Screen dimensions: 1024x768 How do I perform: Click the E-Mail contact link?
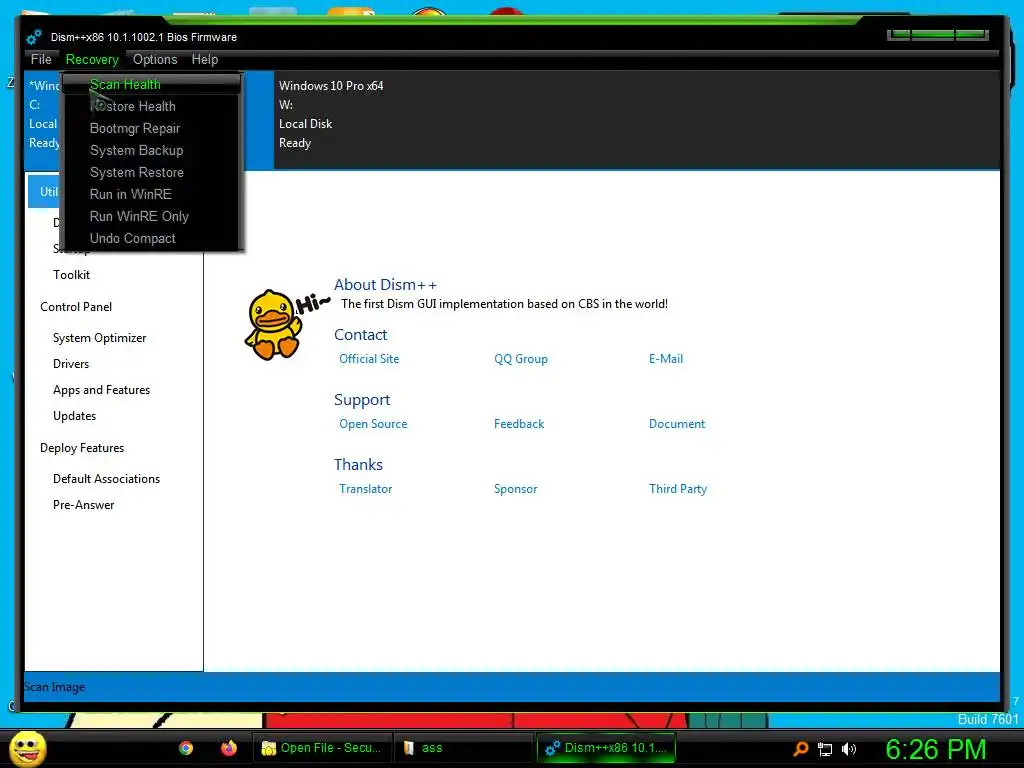pos(665,359)
